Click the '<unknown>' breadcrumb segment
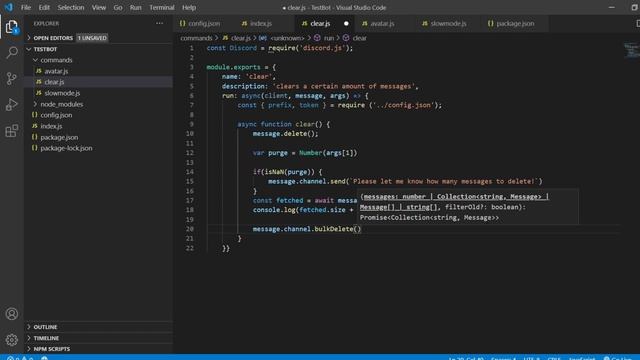Image resolution: width=640 pixels, height=360 pixels. (x=287, y=38)
